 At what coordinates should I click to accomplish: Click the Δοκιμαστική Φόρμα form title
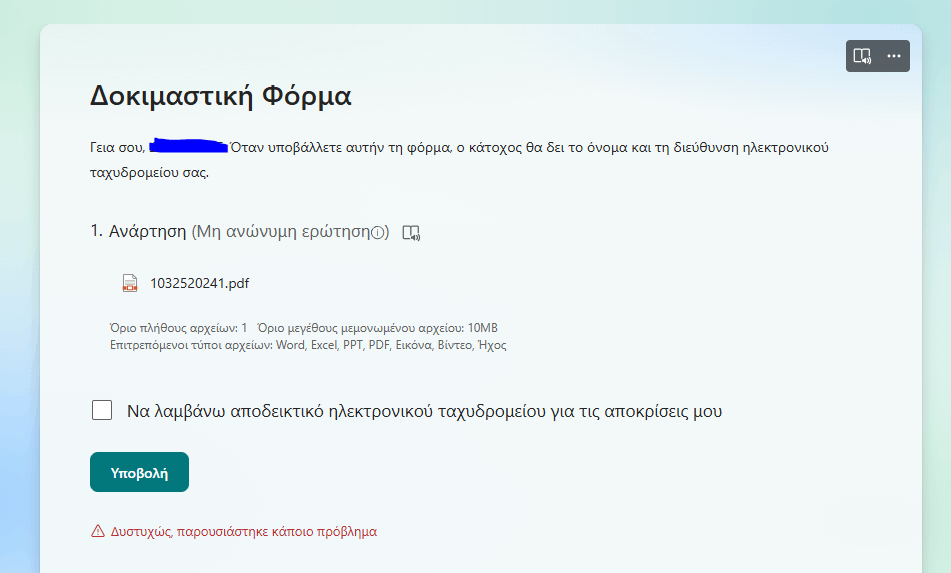(x=221, y=96)
